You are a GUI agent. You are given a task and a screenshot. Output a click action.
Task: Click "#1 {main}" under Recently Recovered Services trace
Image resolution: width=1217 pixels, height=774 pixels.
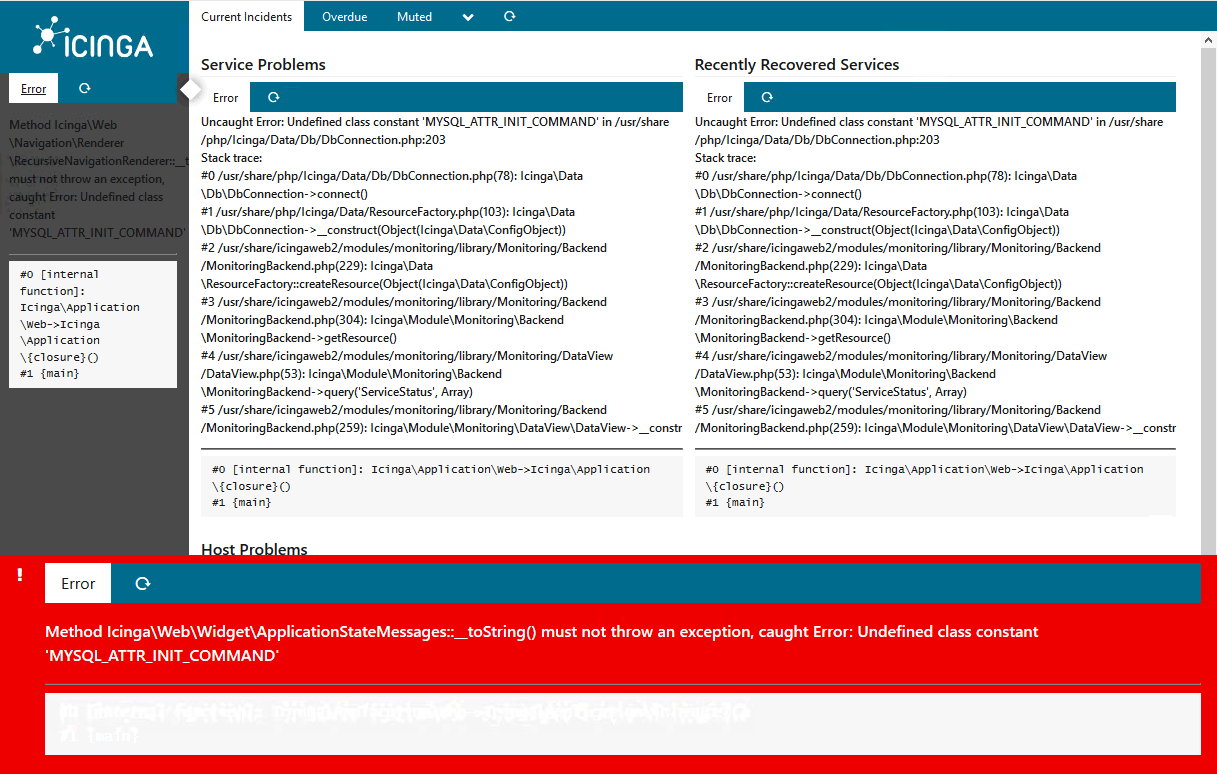[735, 502]
